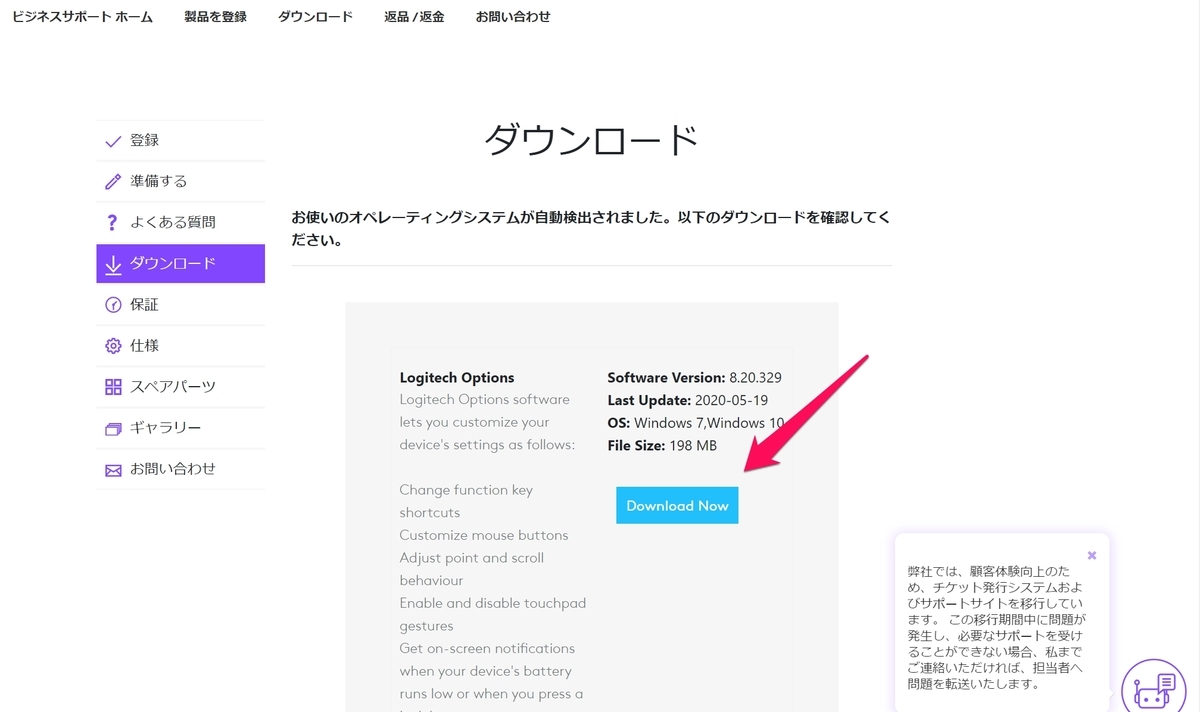Image resolution: width=1200 pixels, height=712 pixels.
Task: Select 保証 in the sidebar
Action: tap(181, 305)
